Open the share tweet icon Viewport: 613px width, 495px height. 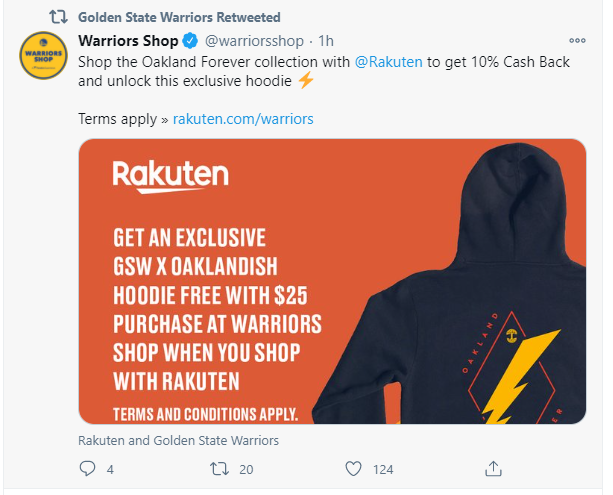click(493, 468)
